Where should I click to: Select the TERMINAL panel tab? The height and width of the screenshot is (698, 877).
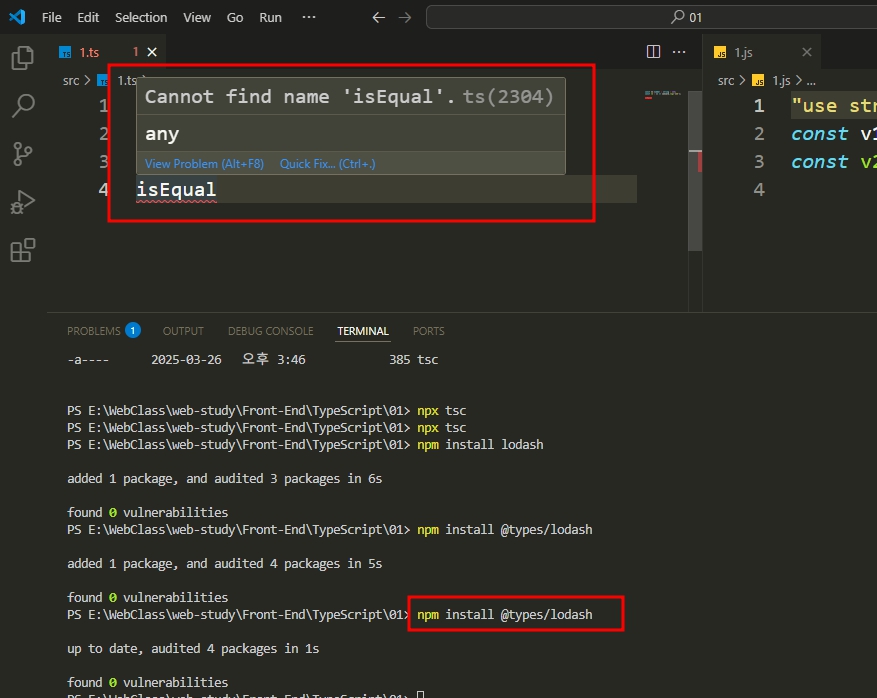click(362, 331)
